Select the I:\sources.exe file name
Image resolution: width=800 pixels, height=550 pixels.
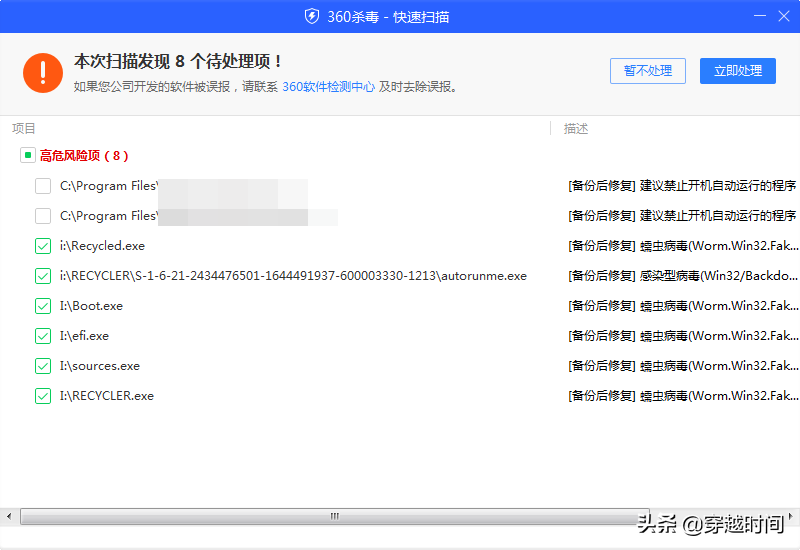99,366
